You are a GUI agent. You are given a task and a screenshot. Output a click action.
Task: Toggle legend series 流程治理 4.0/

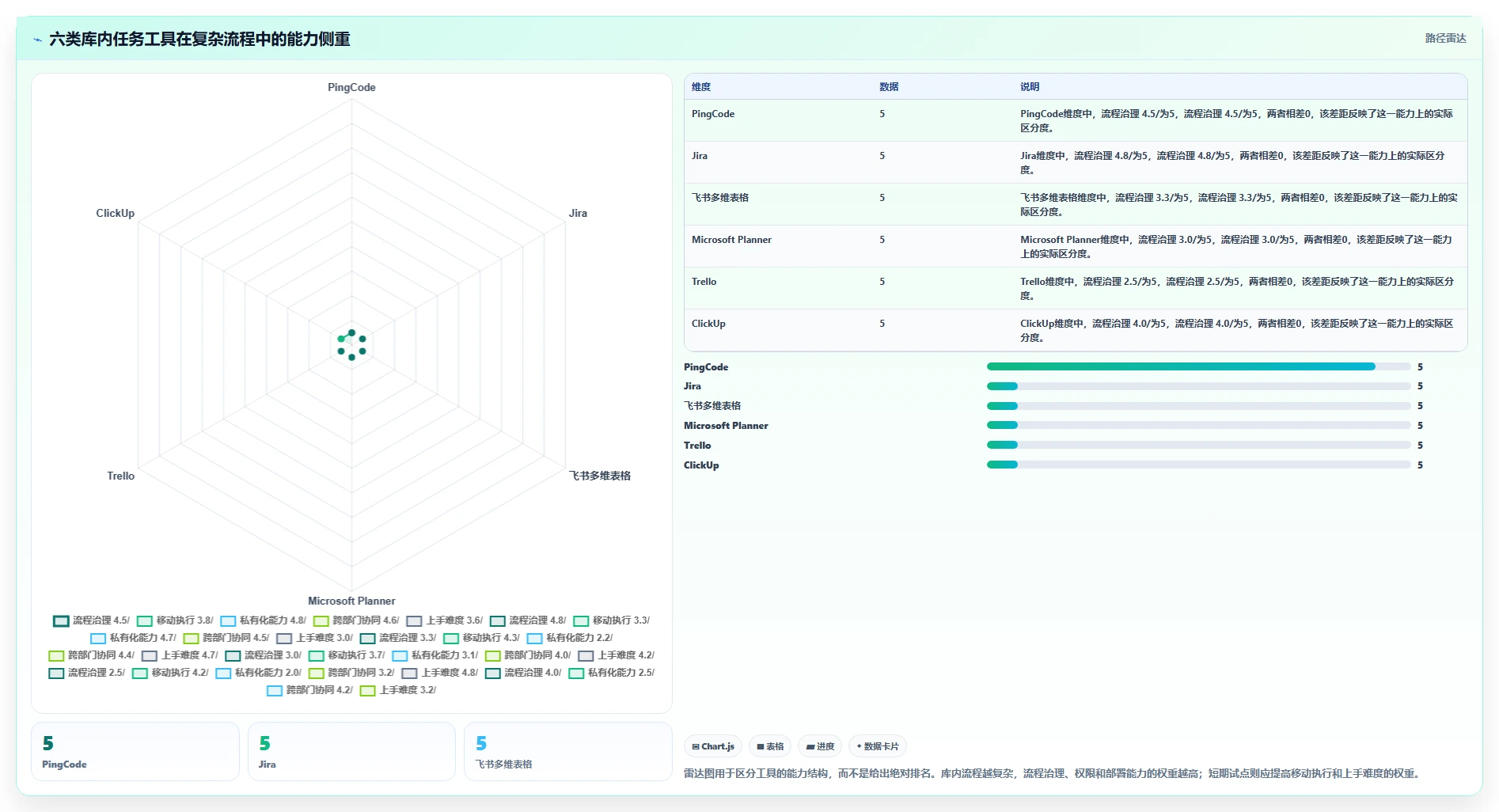(524, 673)
